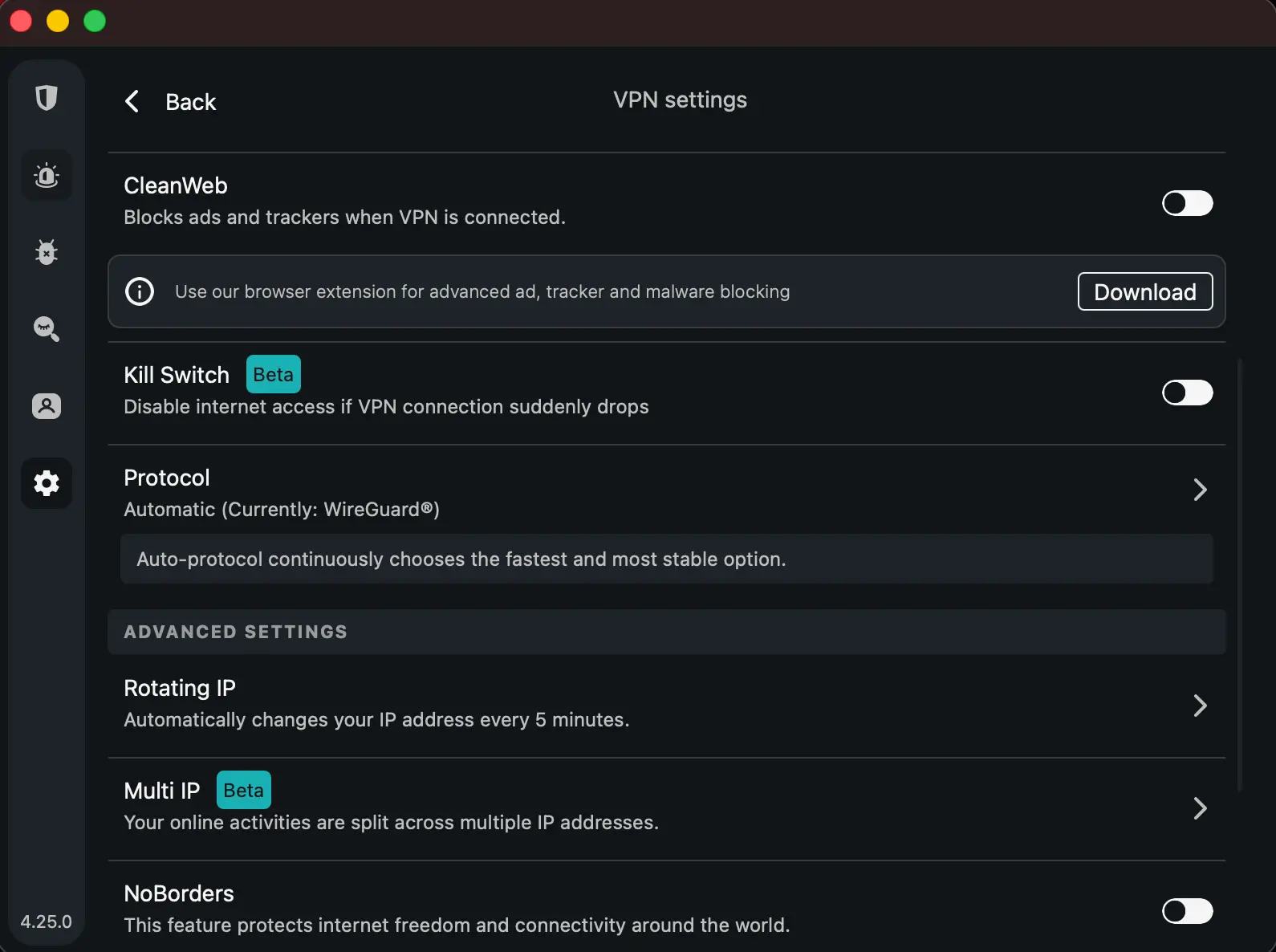Click the Beta badge beside Kill Switch
The image size is (1276, 952).
point(273,375)
